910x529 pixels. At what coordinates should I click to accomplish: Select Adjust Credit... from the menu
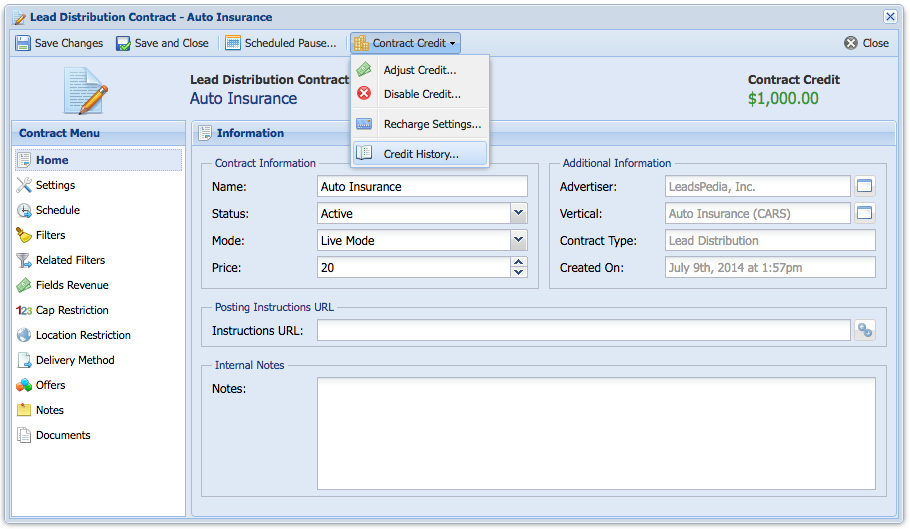[420, 70]
